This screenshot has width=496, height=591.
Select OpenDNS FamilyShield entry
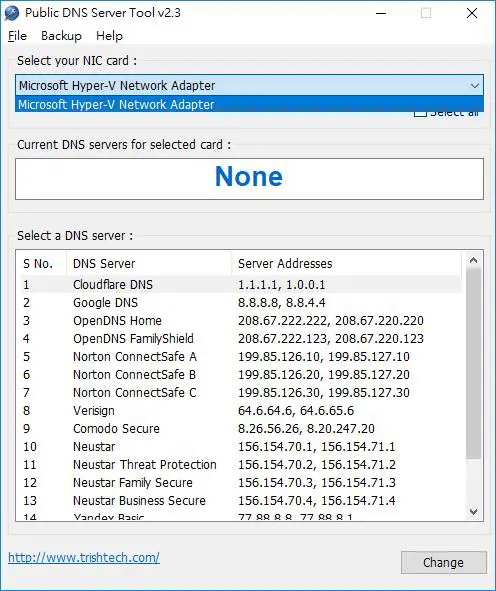[x=240, y=338]
